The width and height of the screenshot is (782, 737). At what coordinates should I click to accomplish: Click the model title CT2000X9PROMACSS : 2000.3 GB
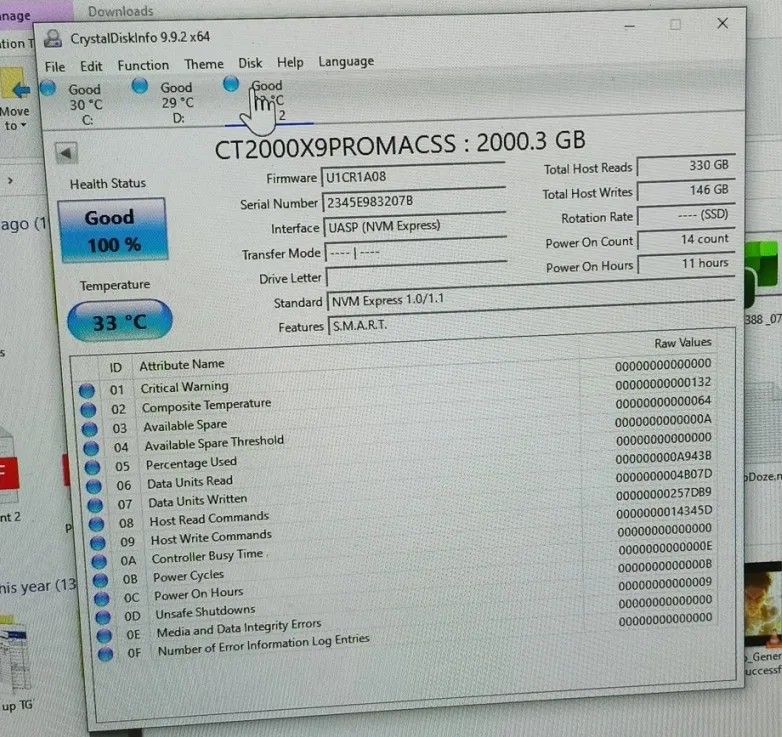pos(400,145)
